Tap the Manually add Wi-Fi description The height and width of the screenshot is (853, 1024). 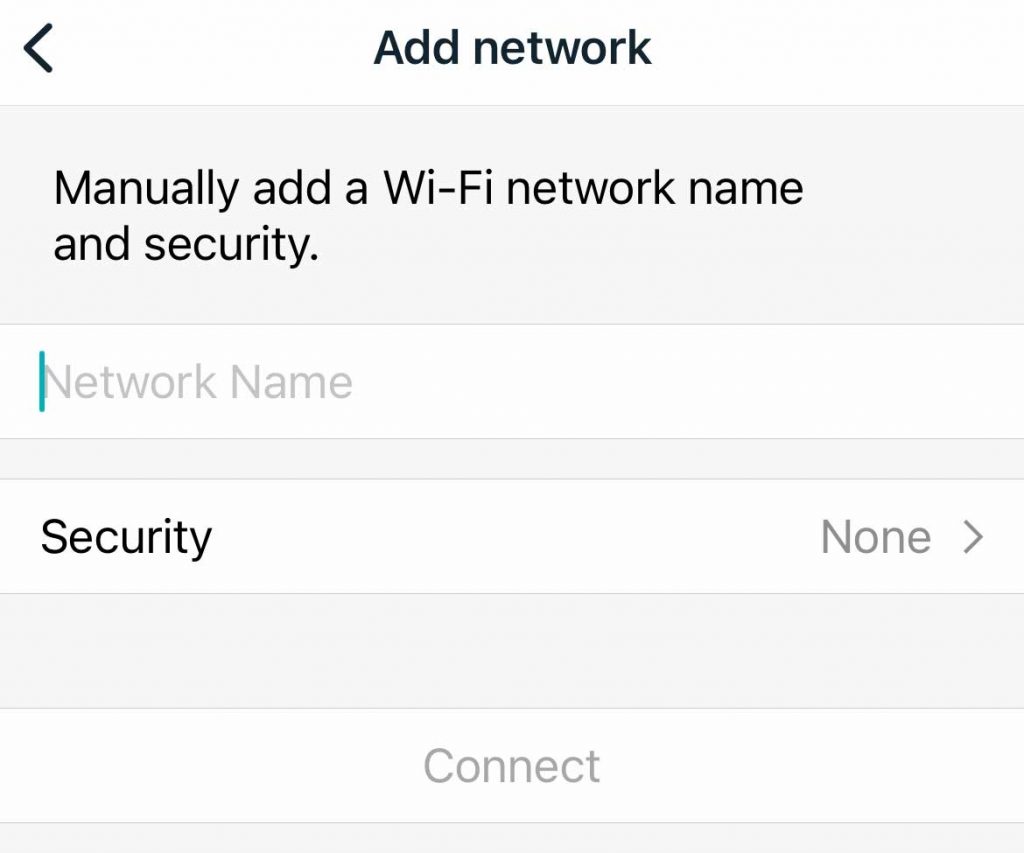(428, 188)
